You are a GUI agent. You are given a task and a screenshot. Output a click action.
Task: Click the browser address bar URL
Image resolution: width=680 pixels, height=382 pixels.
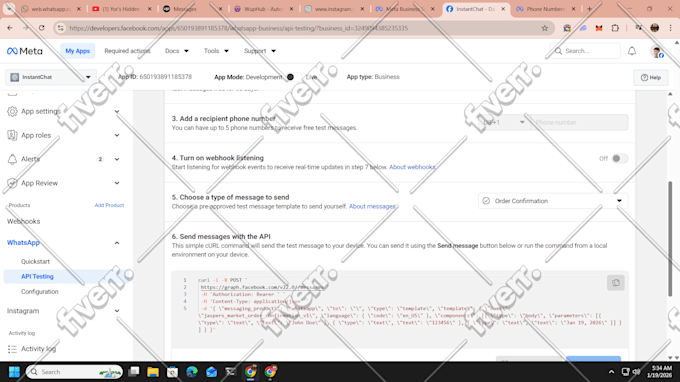(x=239, y=28)
